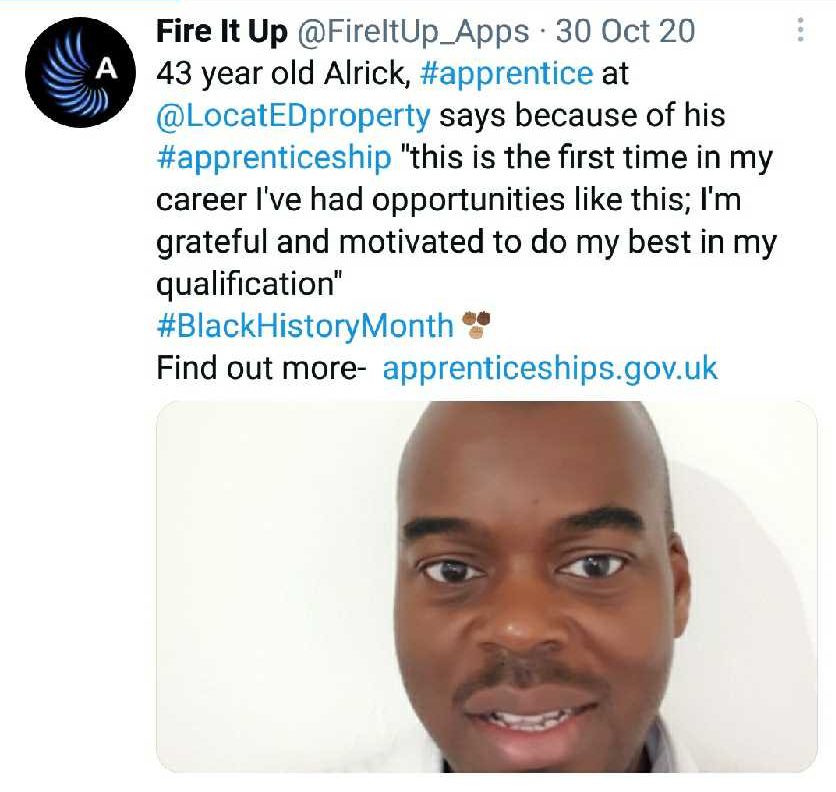This screenshot has width=836, height=792.
Task: Click the quote line starting 'career I've had'
Action: pyautogui.click(x=448, y=200)
